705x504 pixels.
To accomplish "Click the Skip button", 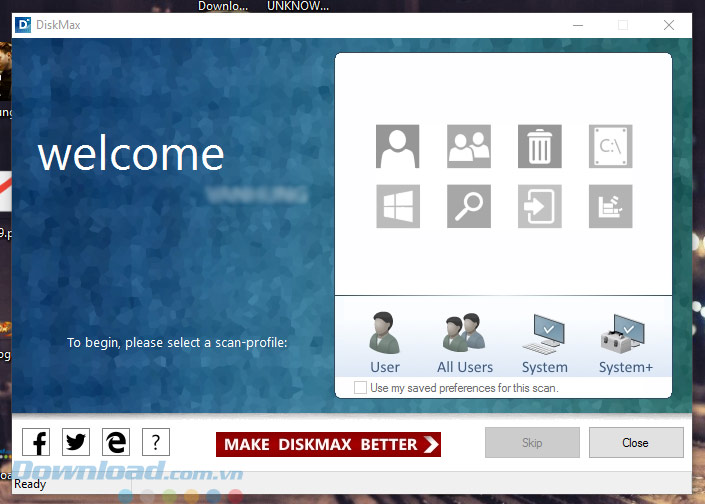I will [532, 442].
